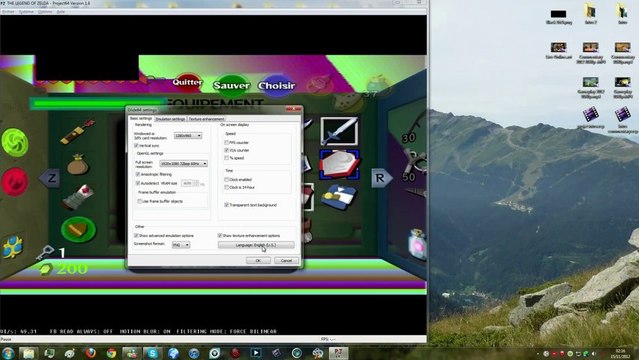Click the green medallion in the game
The width and height of the screenshot is (639, 360).
pyautogui.click(x=15, y=142)
